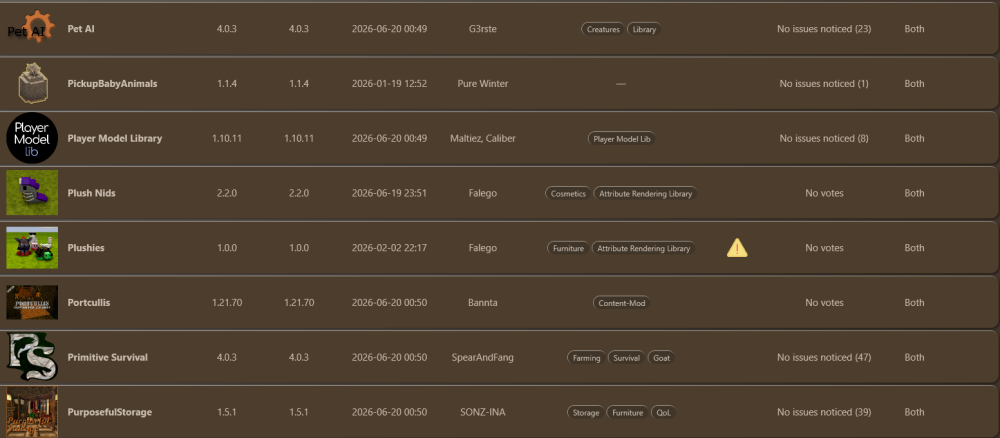Click author SpearAndFang
This screenshot has width=1000, height=438.
(482, 357)
